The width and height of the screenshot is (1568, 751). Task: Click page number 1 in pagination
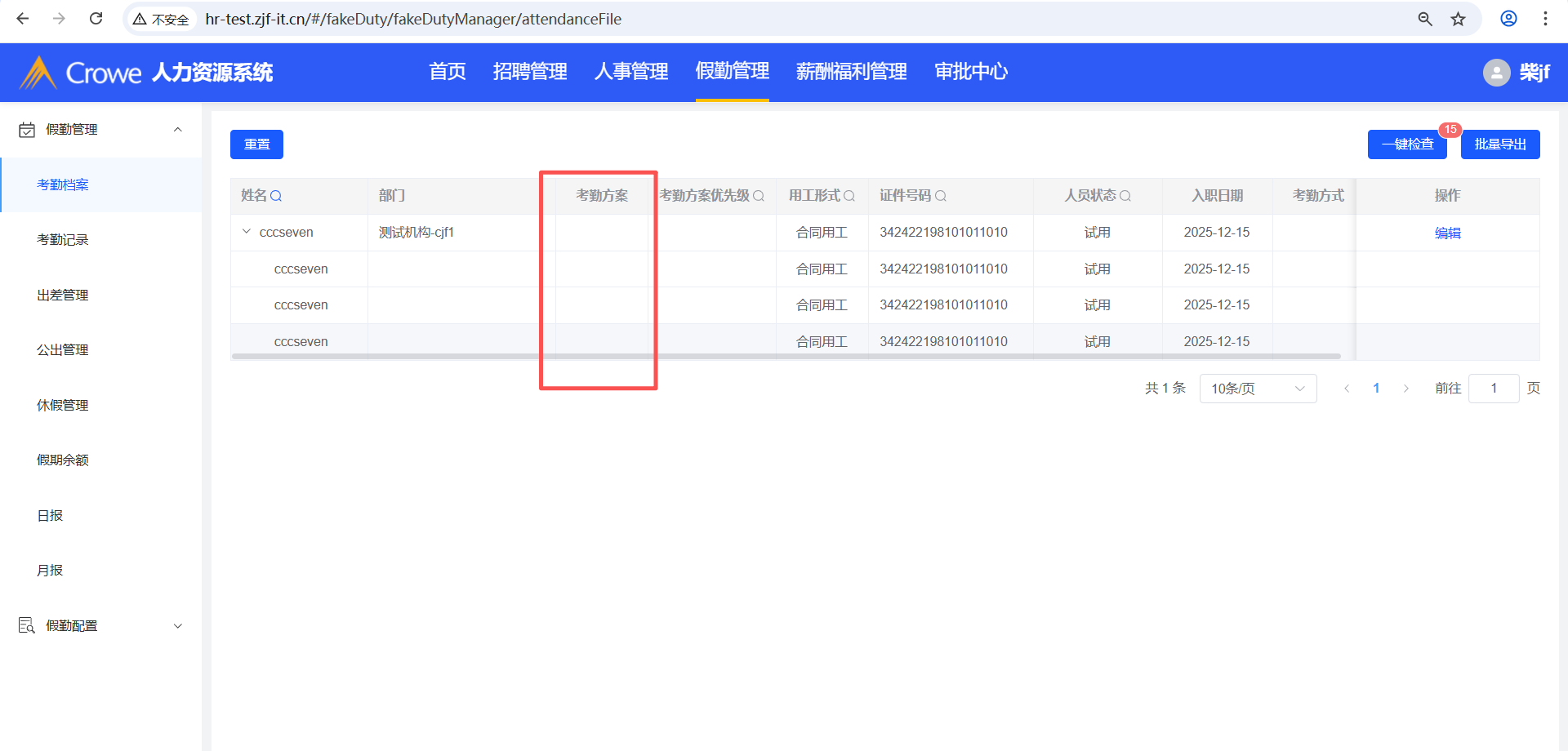click(1376, 389)
